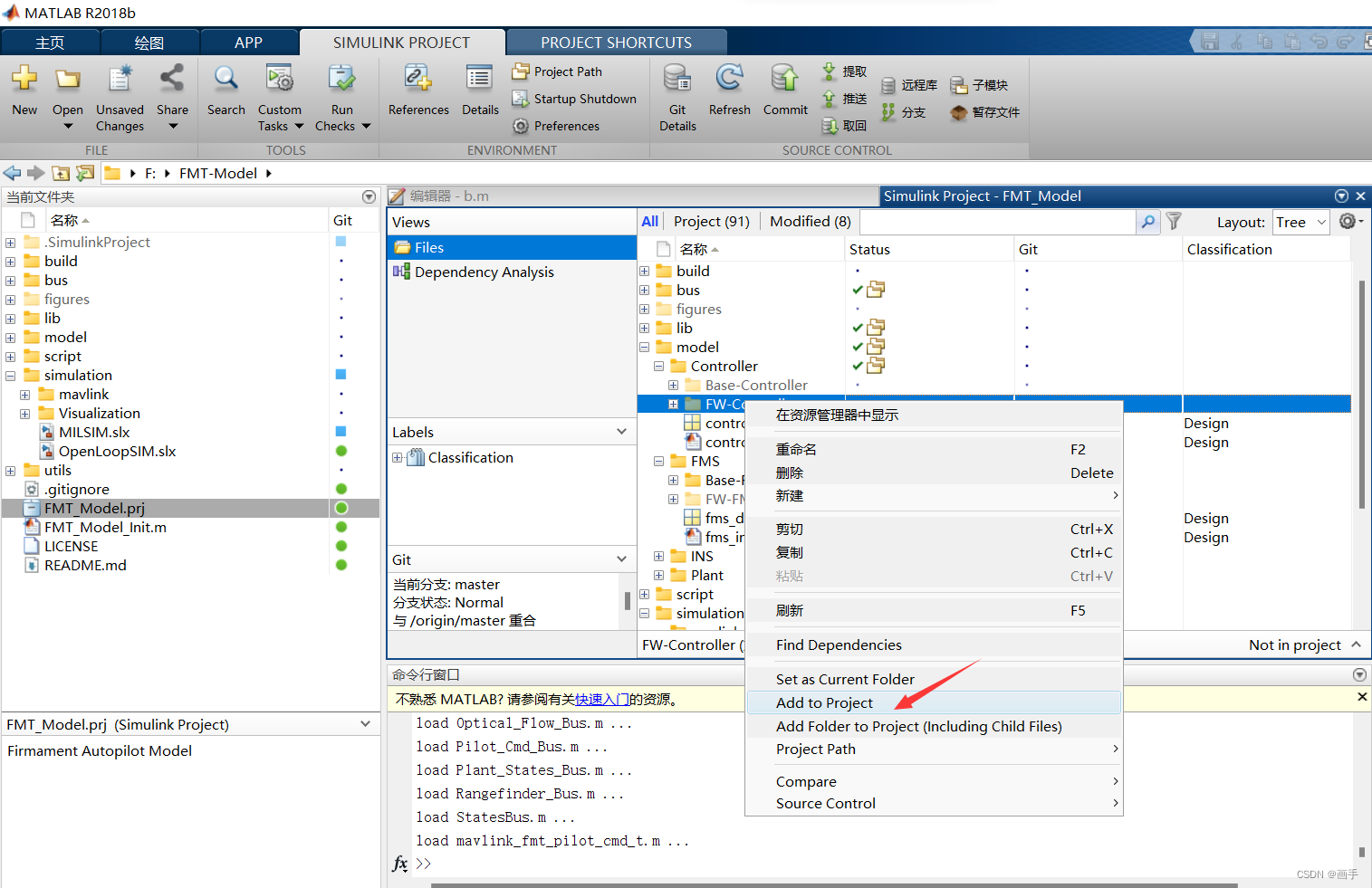Open project Preferences
The image size is (1372, 888).
[556, 126]
